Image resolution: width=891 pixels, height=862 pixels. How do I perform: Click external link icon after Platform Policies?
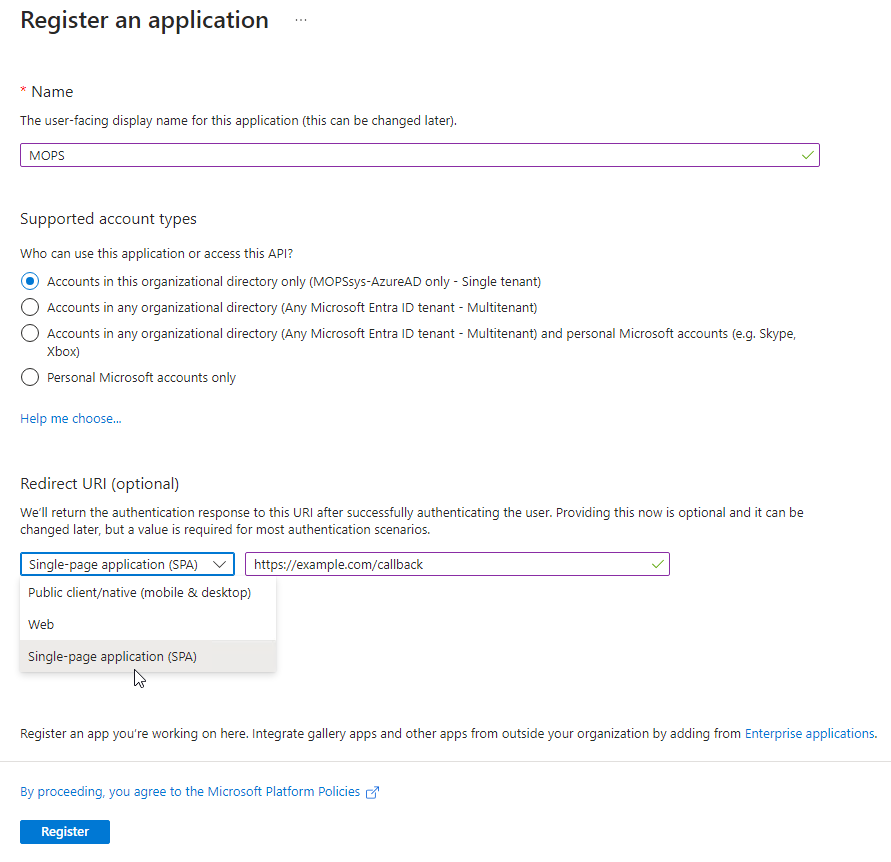pos(373,792)
